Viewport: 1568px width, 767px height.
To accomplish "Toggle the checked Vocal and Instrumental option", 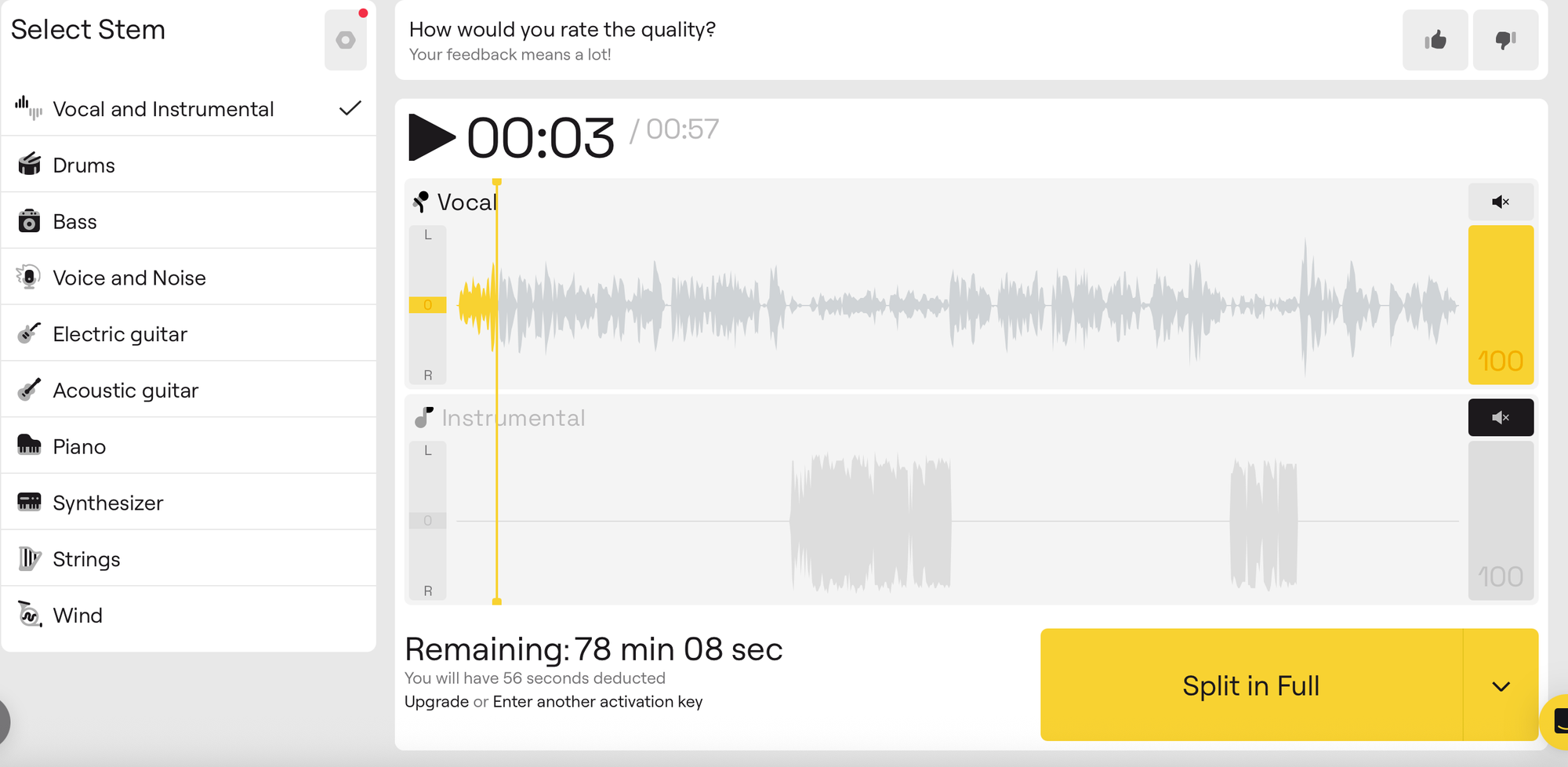I will coord(189,108).
